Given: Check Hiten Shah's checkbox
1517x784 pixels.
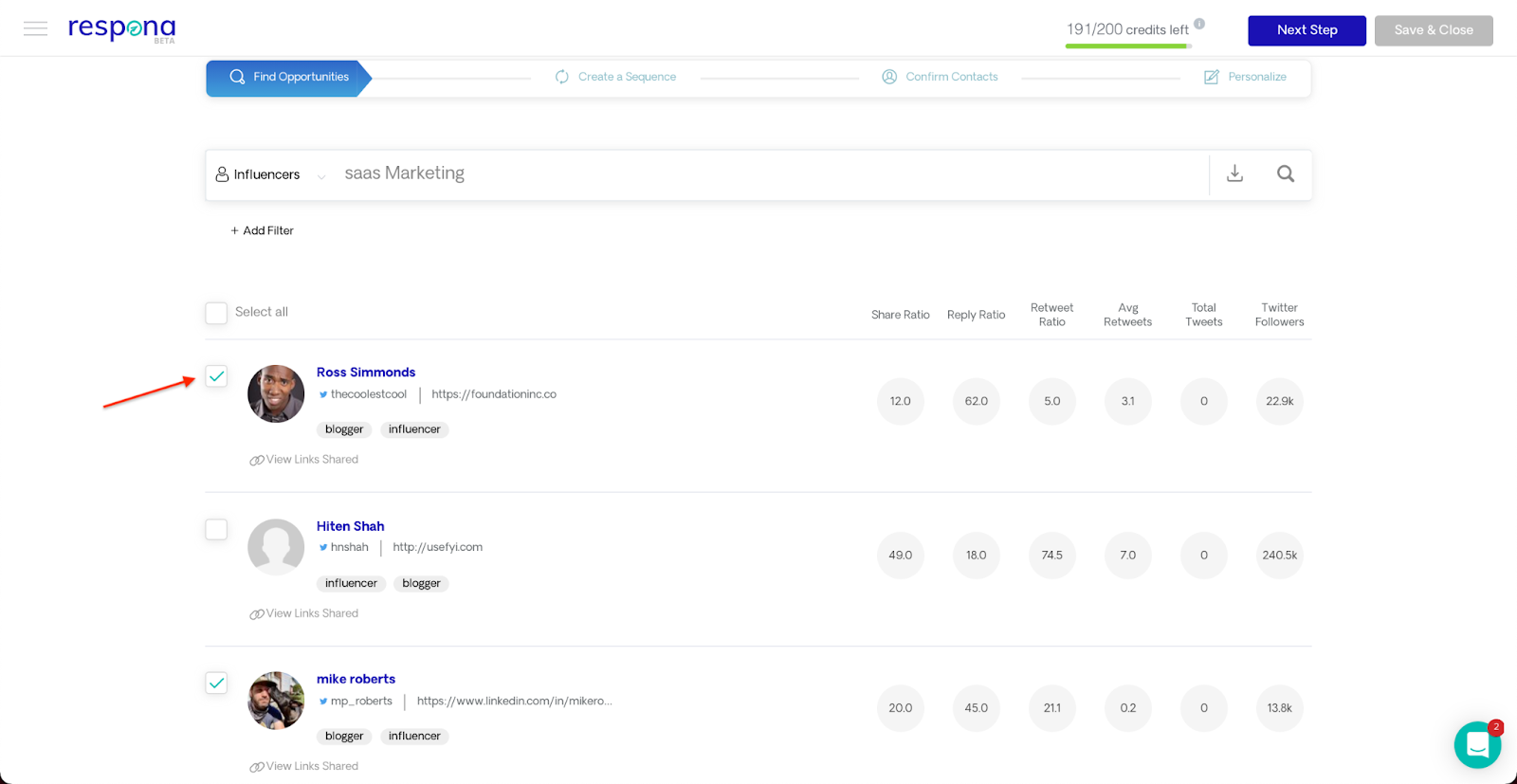Looking at the screenshot, I should pyautogui.click(x=216, y=529).
